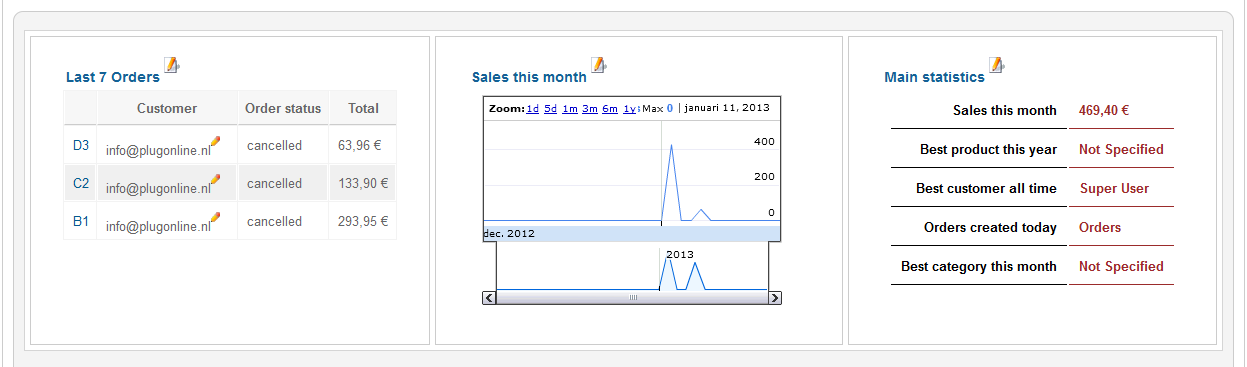
Task: Set chart zoom to 5d
Action: pyautogui.click(x=550, y=108)
